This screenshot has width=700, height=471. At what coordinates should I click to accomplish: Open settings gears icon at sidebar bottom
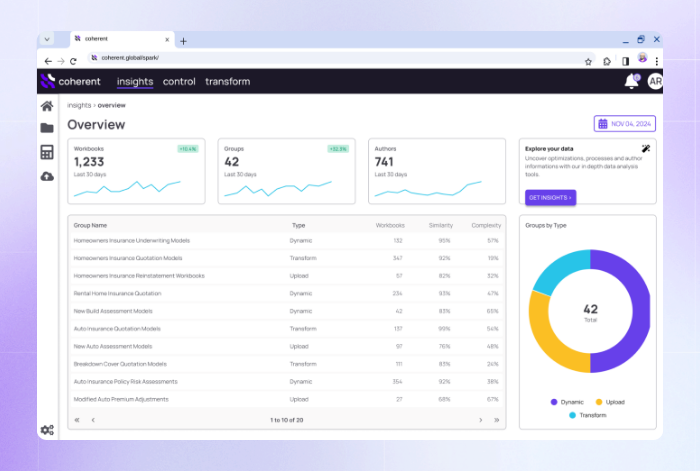tap(47, 430)
